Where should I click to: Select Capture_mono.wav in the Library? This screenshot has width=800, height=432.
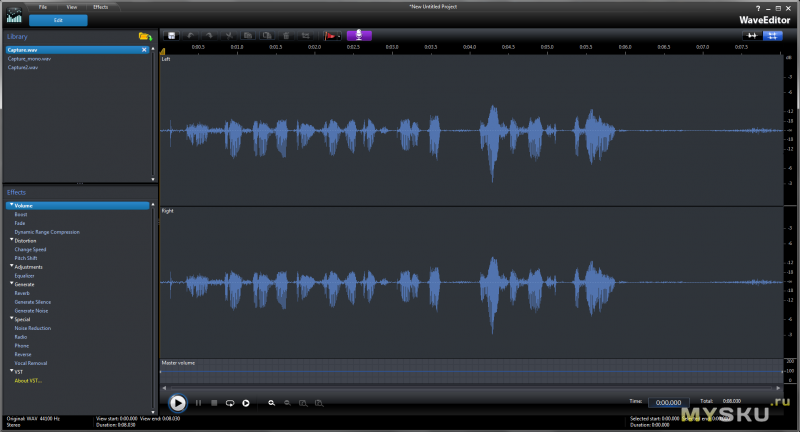coord(30,59)
